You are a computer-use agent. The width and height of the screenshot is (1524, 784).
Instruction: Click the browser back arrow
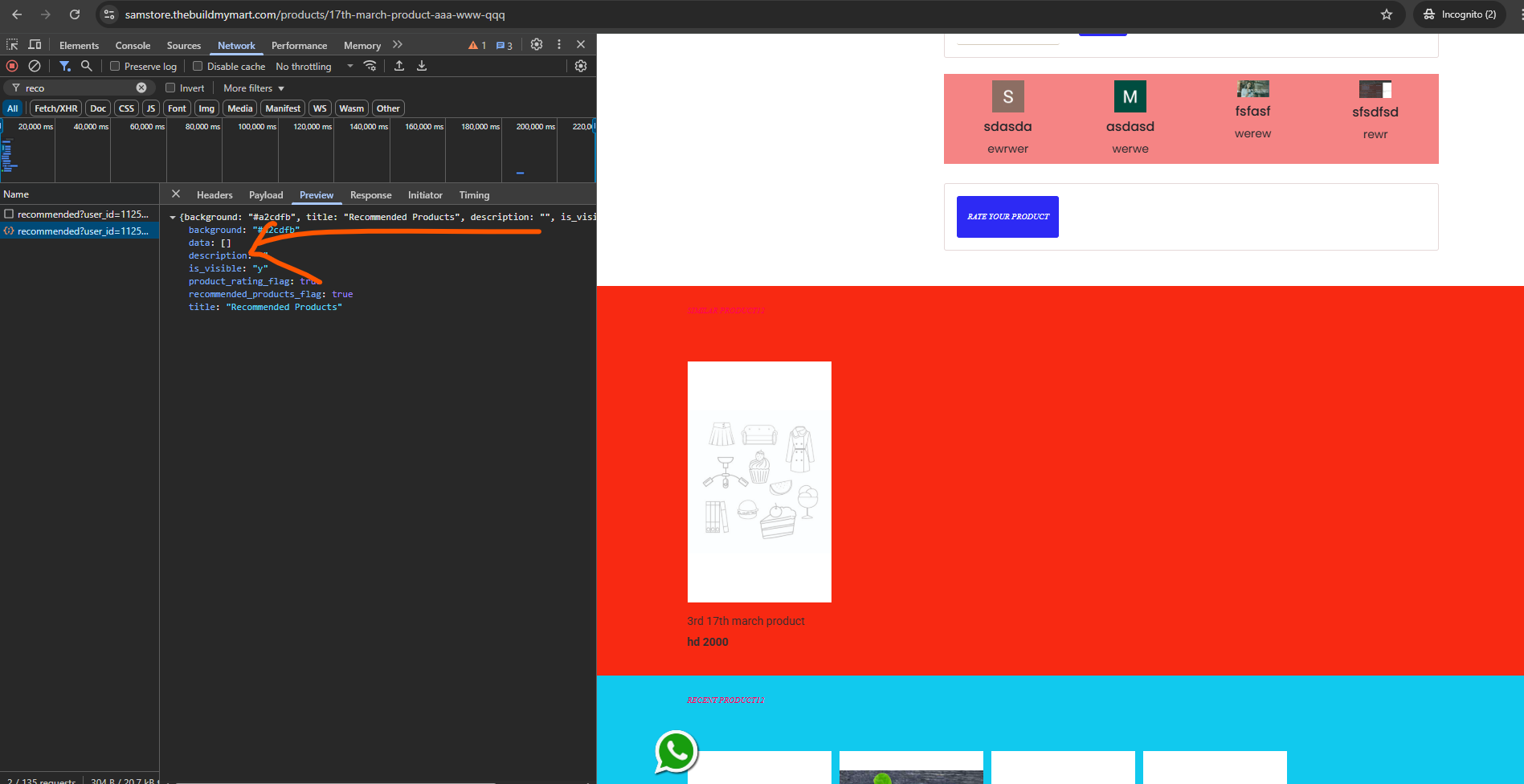(17, 14)
